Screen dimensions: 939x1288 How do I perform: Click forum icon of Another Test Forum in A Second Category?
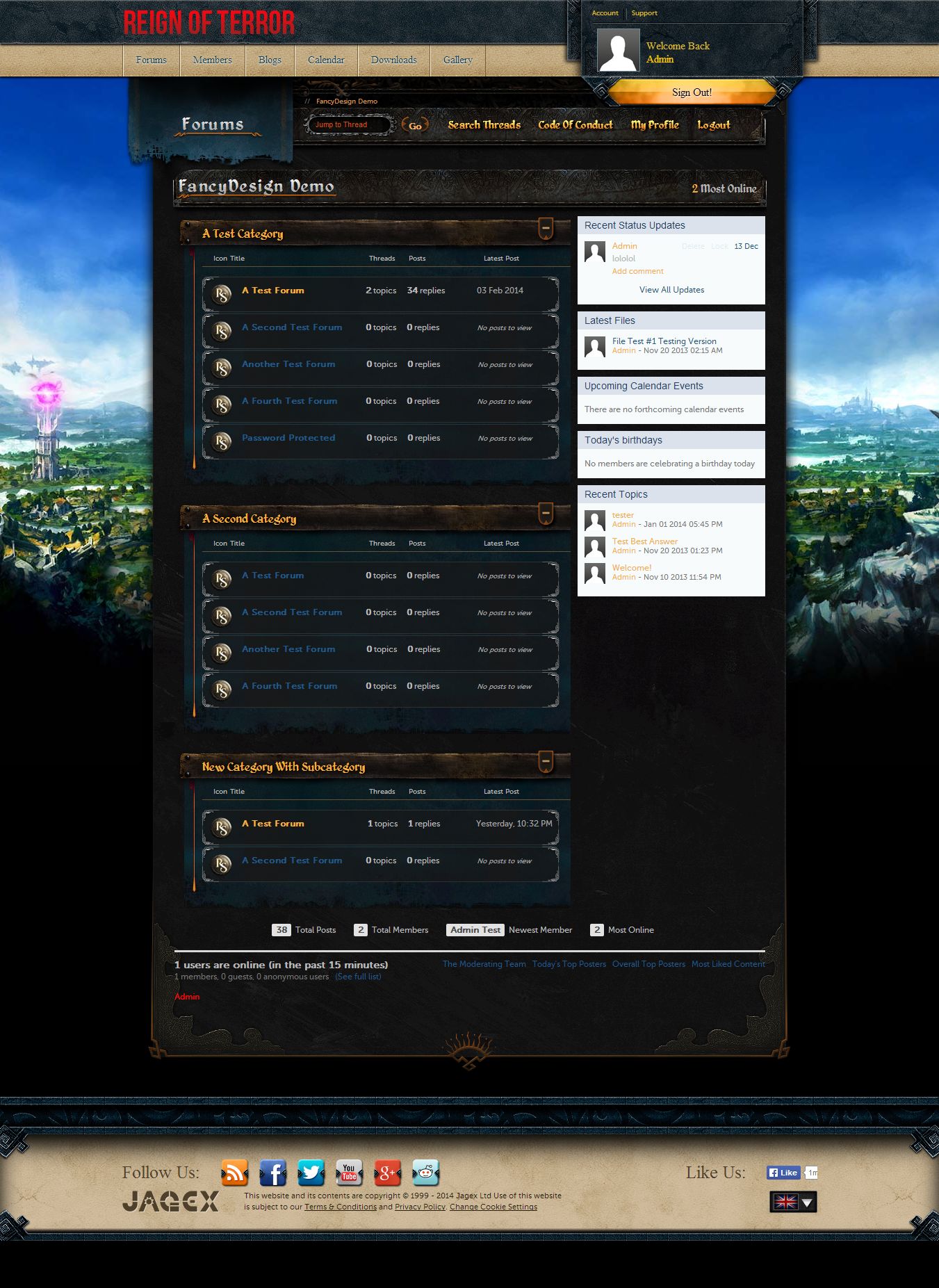tap(222, 653)
